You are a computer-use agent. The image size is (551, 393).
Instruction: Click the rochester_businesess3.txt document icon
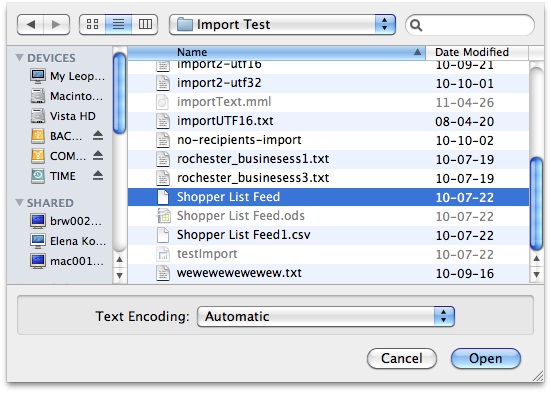coord(163,178)
